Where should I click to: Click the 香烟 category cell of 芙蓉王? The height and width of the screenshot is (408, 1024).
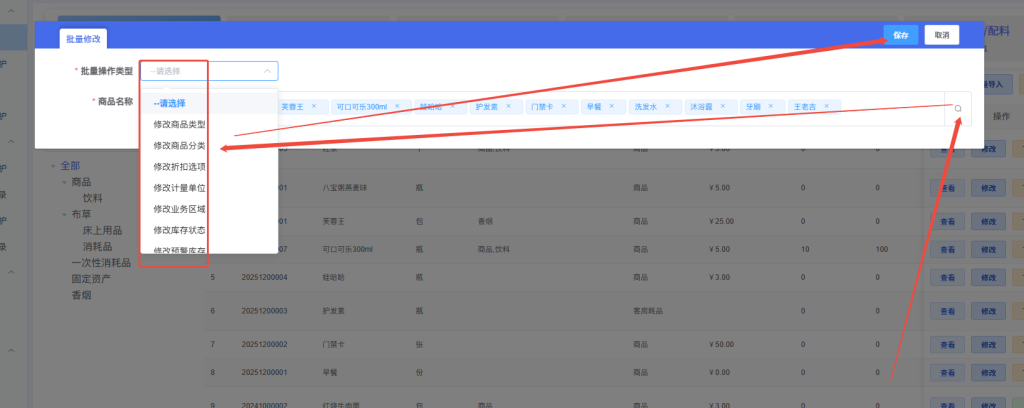point(485,221)
